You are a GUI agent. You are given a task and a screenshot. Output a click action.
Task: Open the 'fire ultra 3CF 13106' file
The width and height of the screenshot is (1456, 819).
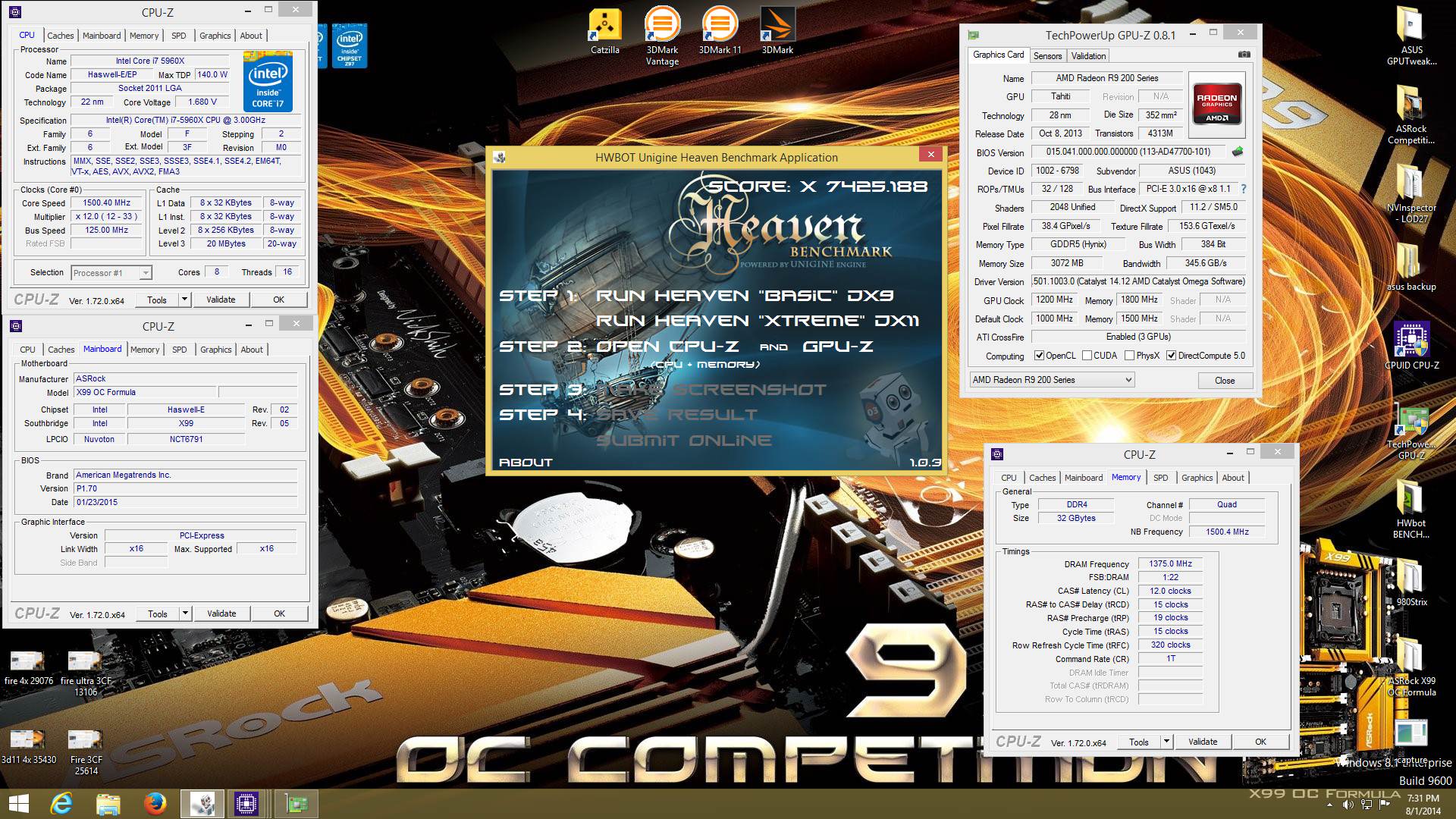(86, 673)
